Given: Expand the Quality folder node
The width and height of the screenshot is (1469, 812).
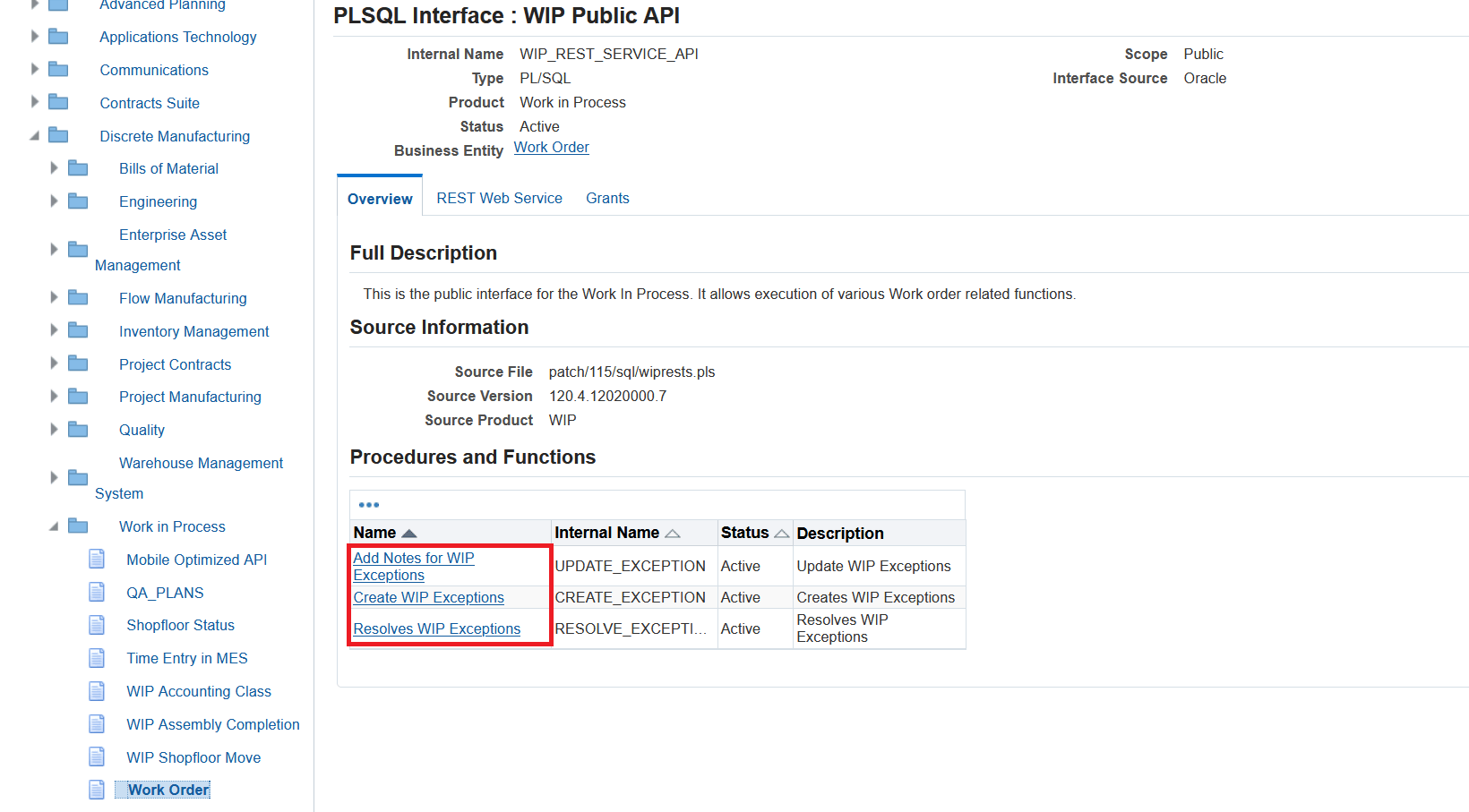Looking at the screenshot, I should [54, 428].
